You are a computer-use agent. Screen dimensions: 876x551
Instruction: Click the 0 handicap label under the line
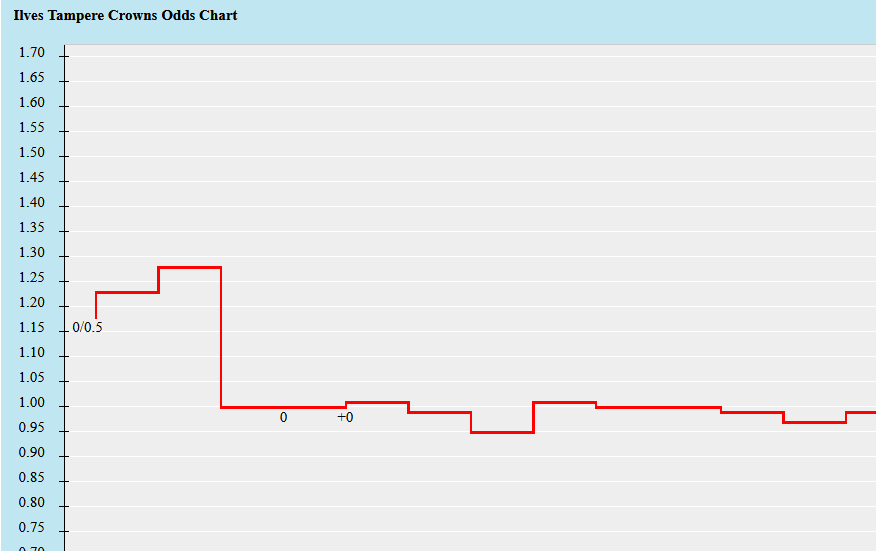283,417
